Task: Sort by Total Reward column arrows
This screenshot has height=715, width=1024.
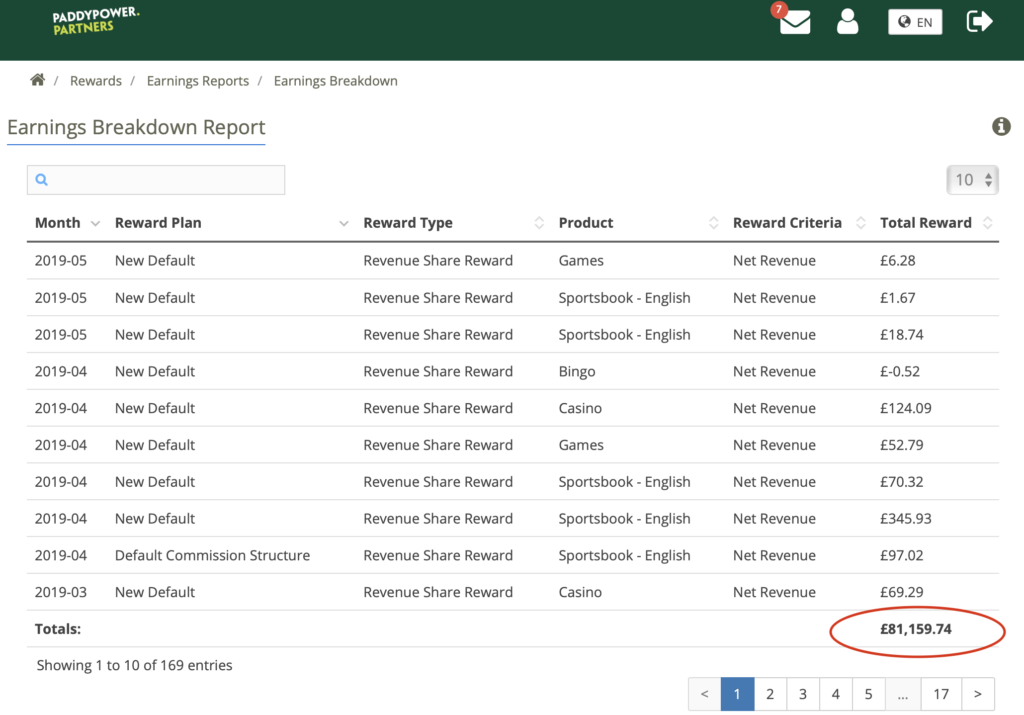Action: [988, 223]
